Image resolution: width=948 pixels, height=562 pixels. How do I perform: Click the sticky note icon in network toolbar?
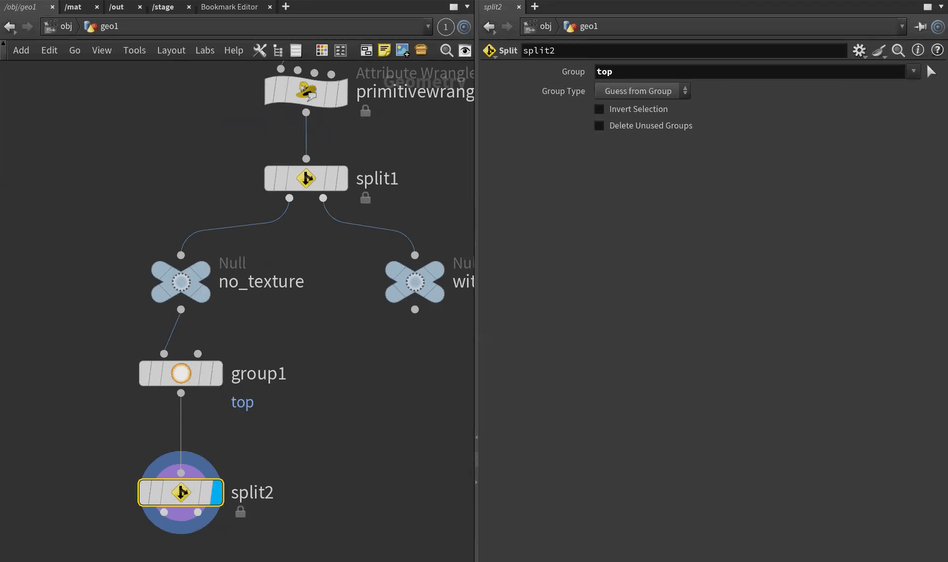(384, 50)
